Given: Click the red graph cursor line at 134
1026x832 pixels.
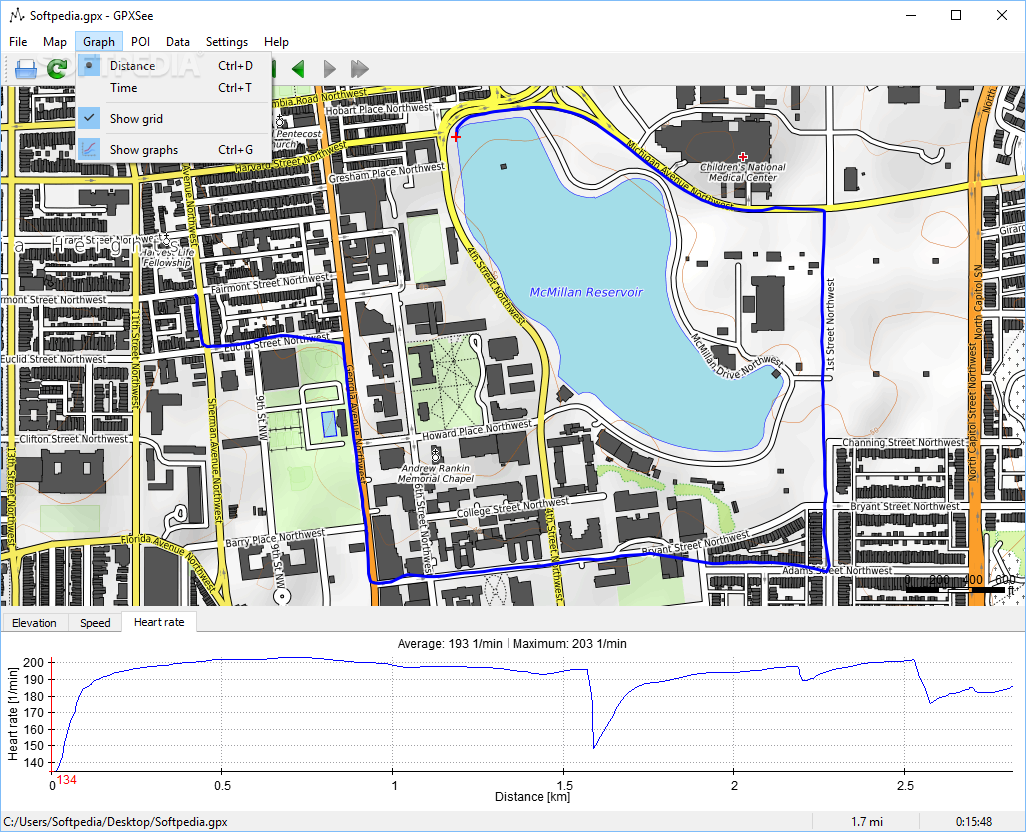Looking at the screenshot, I should pyautogui.click(x=52, y=716).
